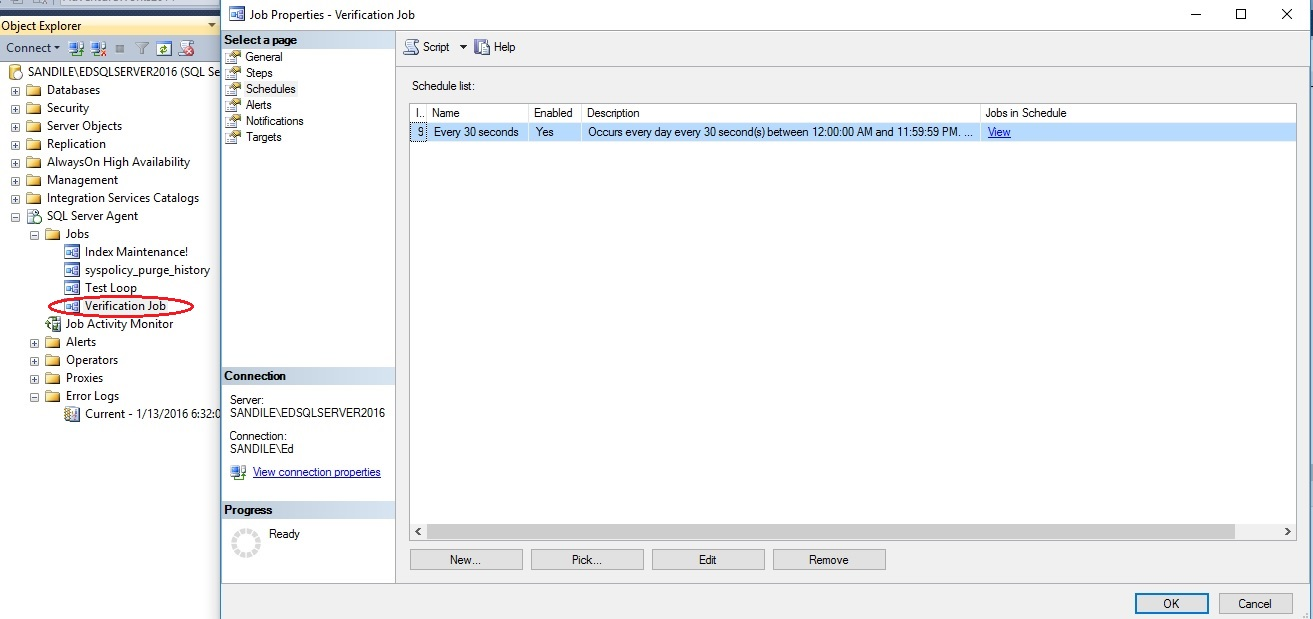Screen dimensions: 1313x619
Task: Confirm with the OK button
Action: point(1171,603)
